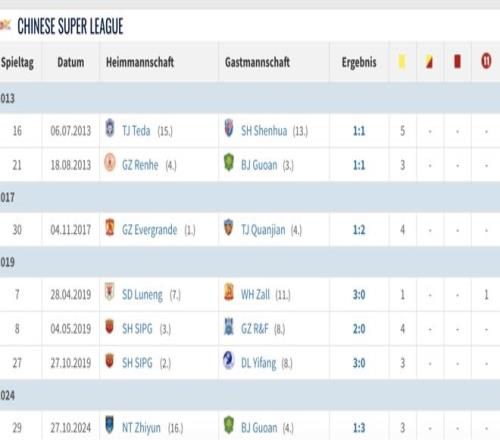Open the SD Luneng team link
This screenshot has width=500, height=440.
[142, 295]
